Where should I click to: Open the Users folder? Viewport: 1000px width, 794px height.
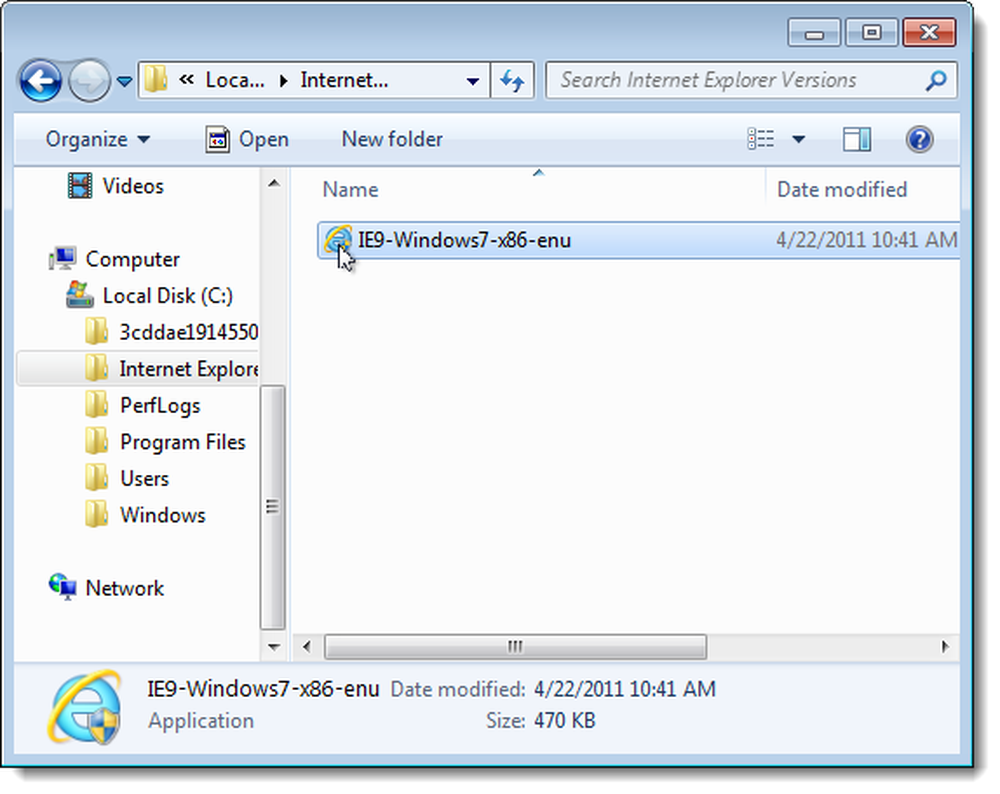click(x=144, y=479)
